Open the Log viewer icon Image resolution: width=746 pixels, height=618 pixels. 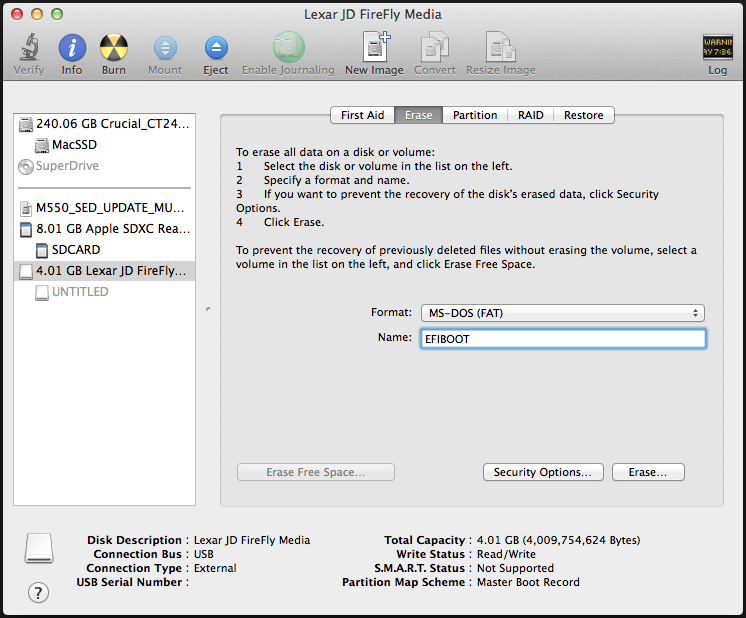[717, 47]
